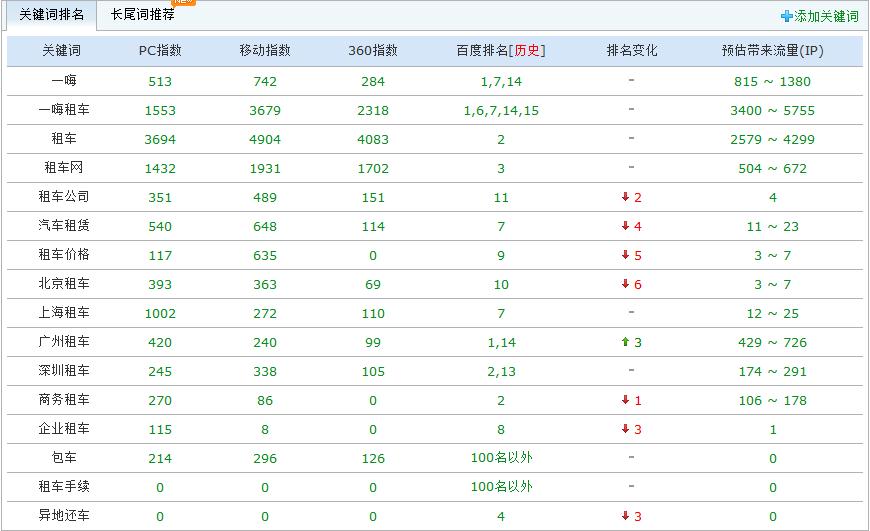This screenshot has height=531, width=870.
Task: Click the 预估带来流量(IP) column header
Action: pos(773,51)
